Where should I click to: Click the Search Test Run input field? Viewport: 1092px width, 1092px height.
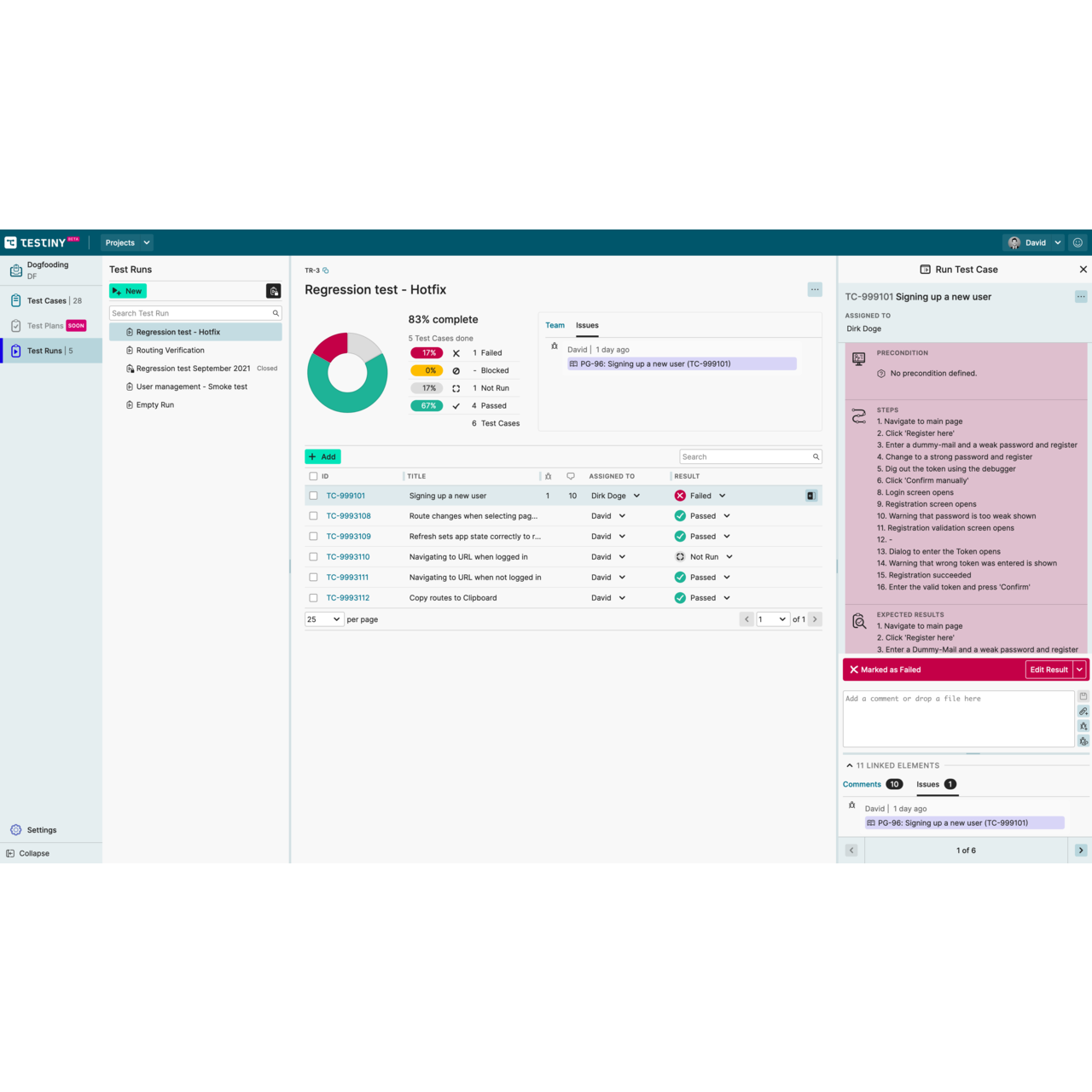pos(189,313)
